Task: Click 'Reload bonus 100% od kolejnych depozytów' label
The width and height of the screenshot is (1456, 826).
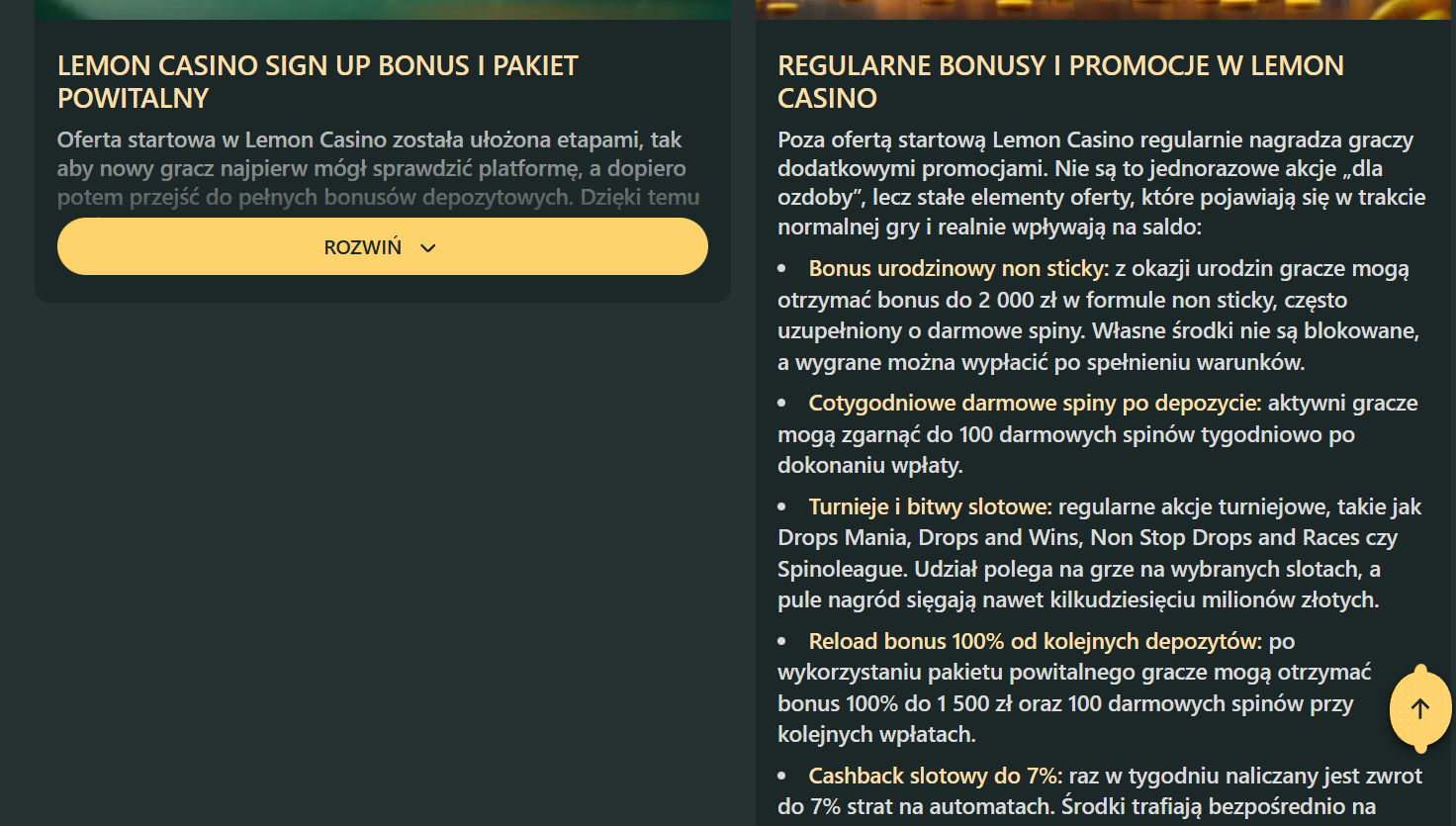Action: coord(1034,642)
